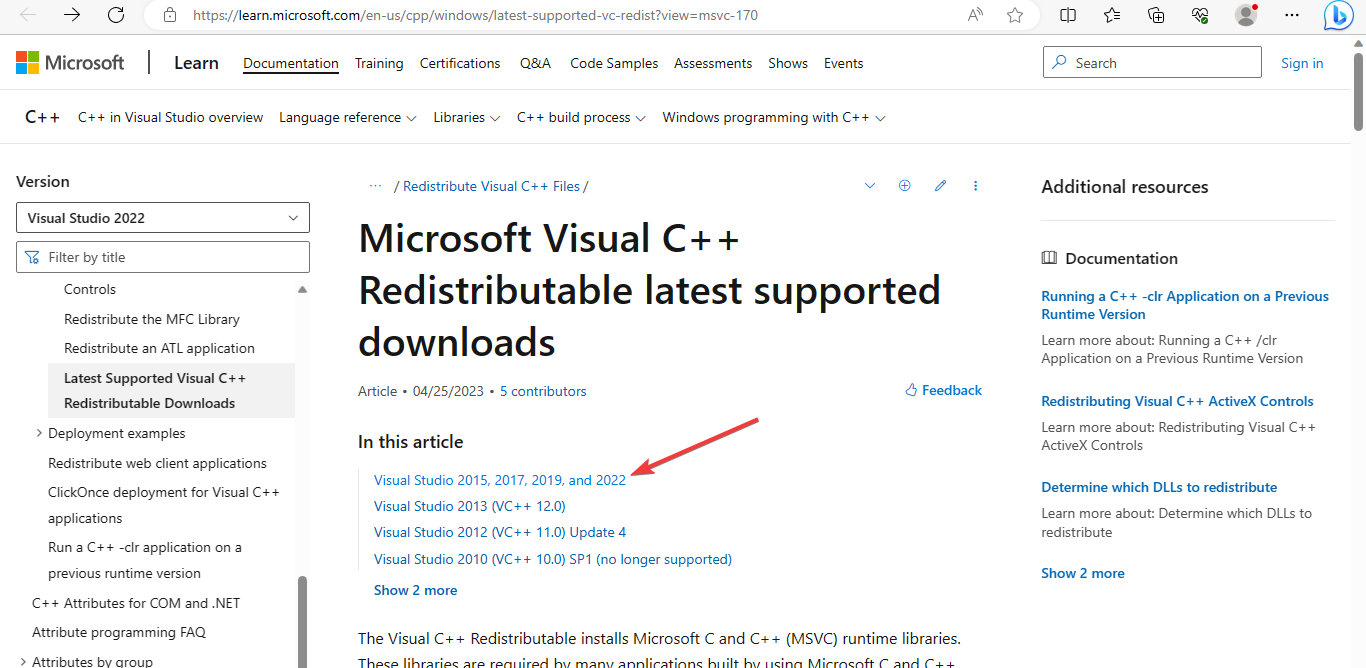The image size is (1366, 668).
Task: Open the Read aloud icon in the address bar
Action: click(975, 15)
